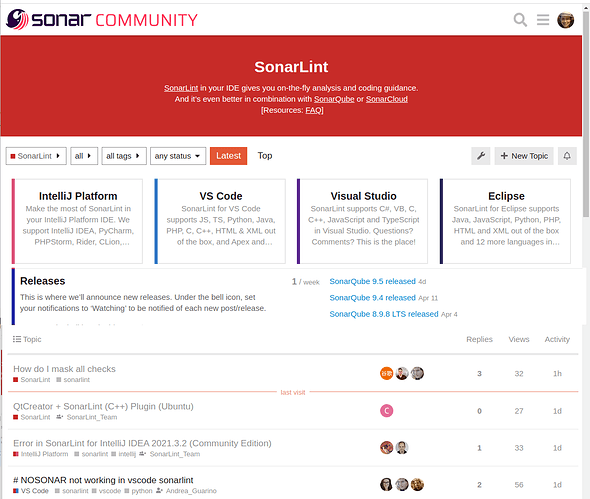Click the orange avatar on 'How do I mask all checks'

(x=386, y=373)
